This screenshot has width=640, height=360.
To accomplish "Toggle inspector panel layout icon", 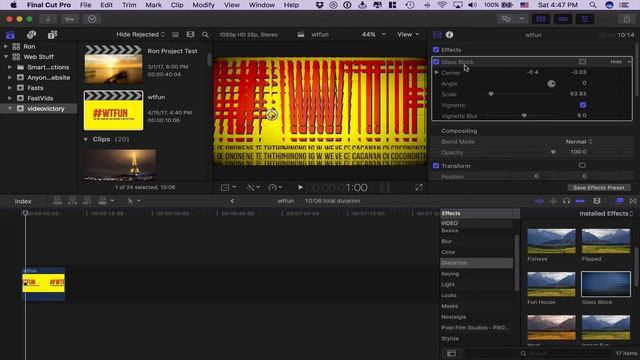I will [x=585, y=19].
